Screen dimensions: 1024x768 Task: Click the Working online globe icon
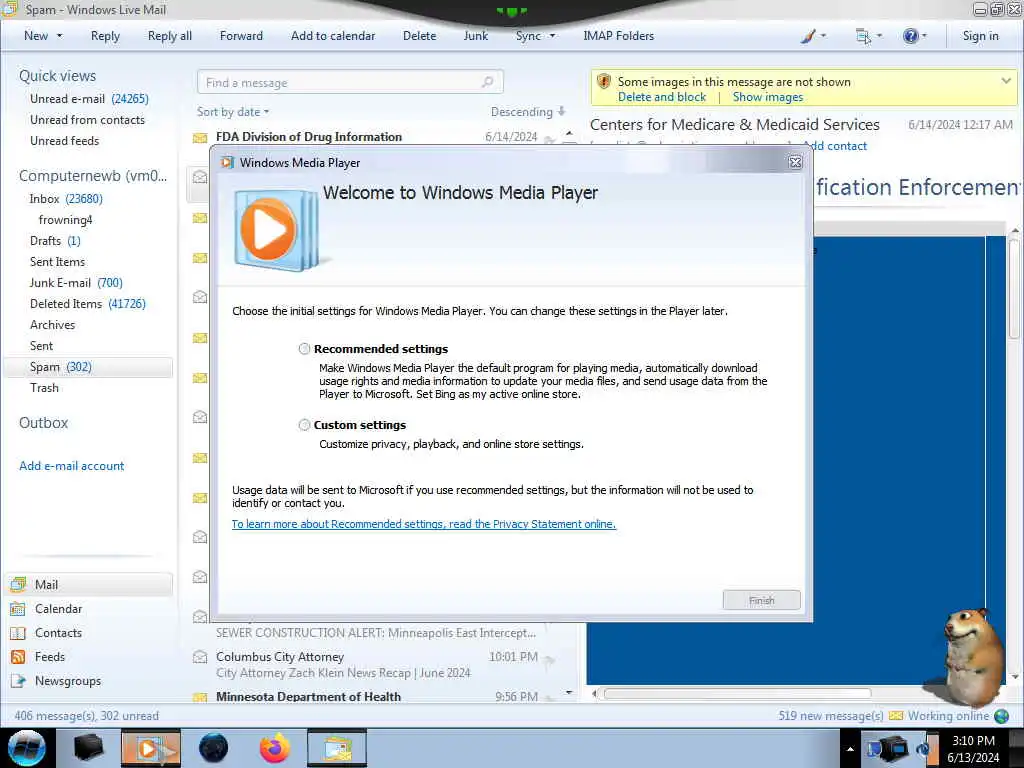tap(1002, 716)
